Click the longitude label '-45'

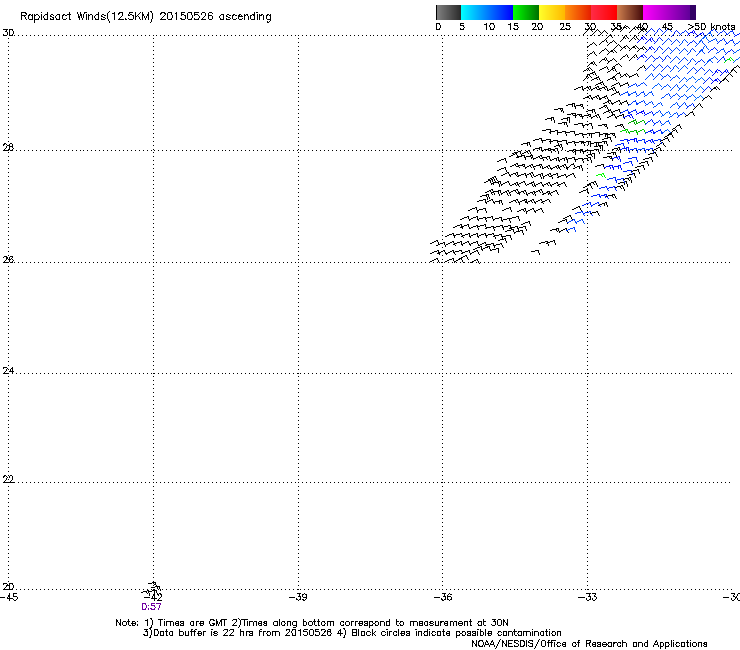(x=9, y=597)
